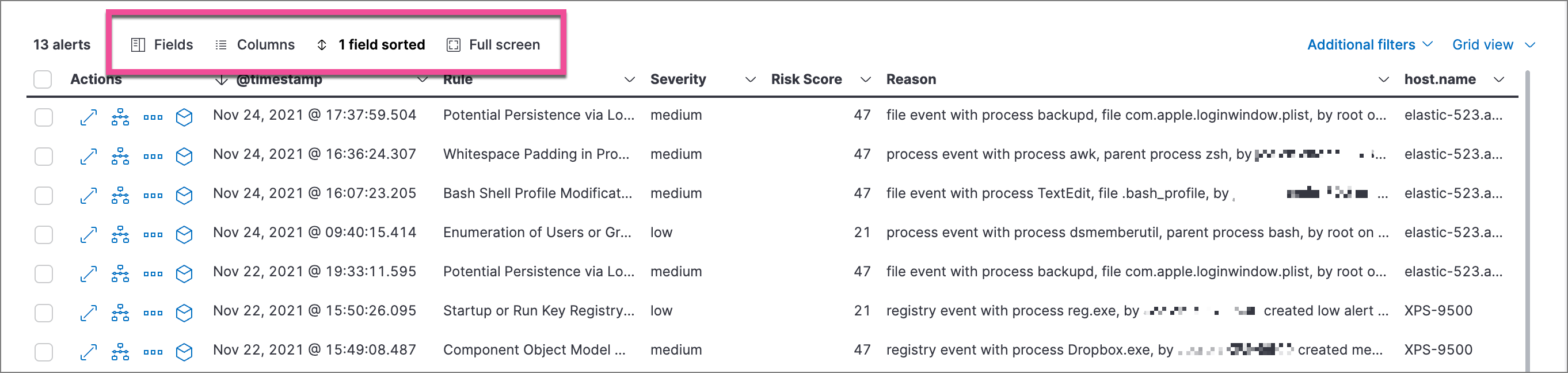Open the Fields browser

162,44
